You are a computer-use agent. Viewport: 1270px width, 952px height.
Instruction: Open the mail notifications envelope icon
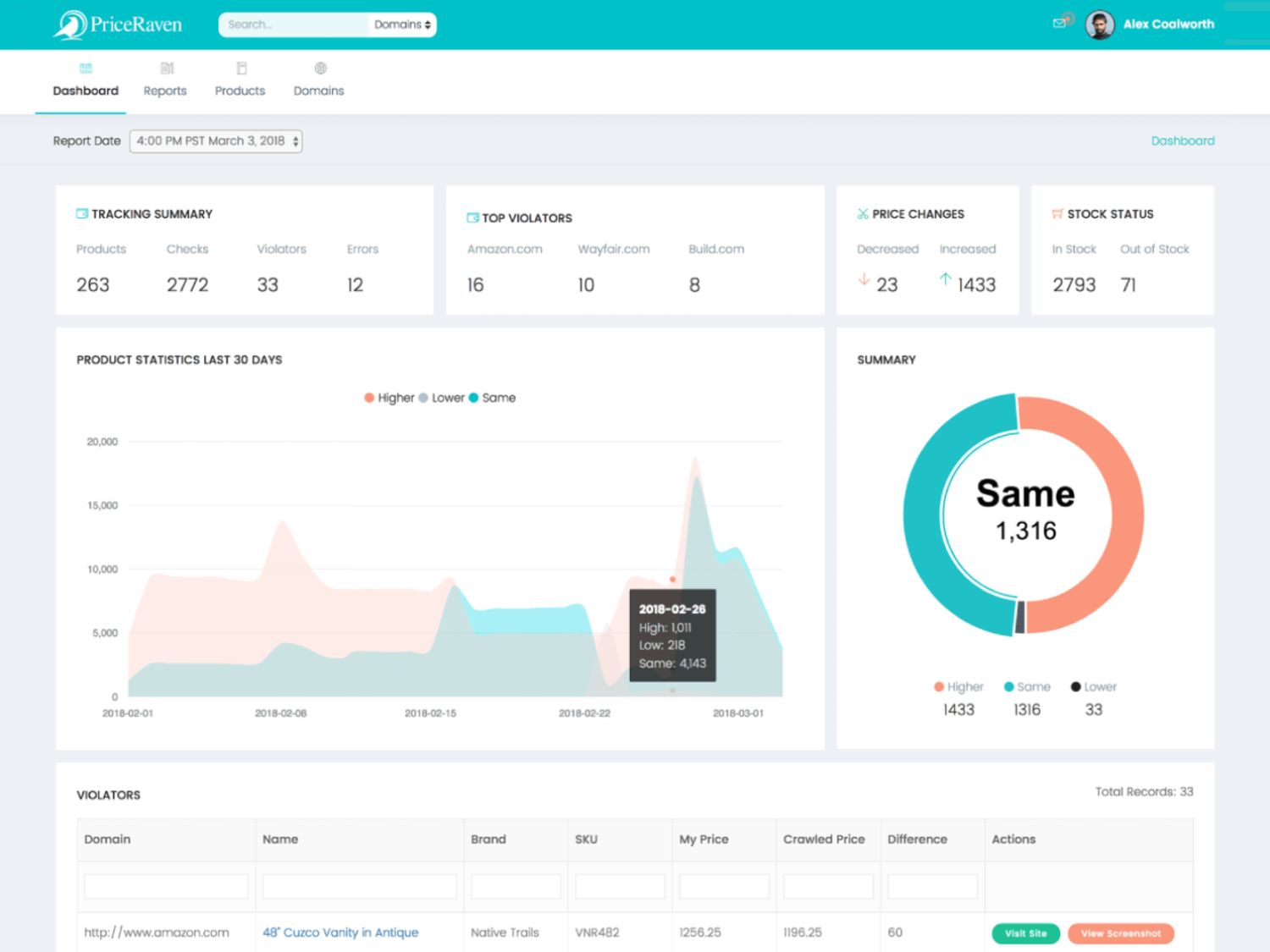(1059, 23)
